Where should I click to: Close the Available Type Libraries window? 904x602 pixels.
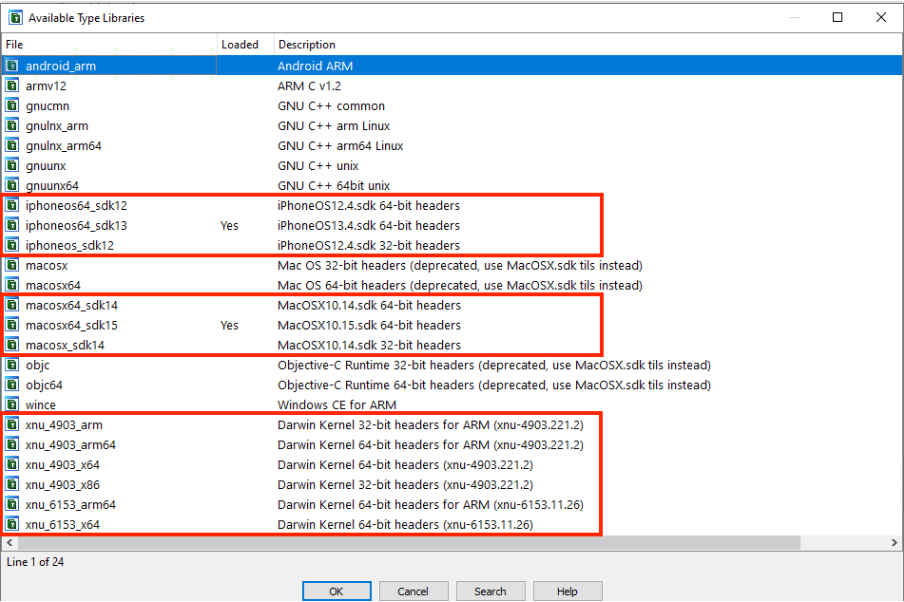coord(881,17)
